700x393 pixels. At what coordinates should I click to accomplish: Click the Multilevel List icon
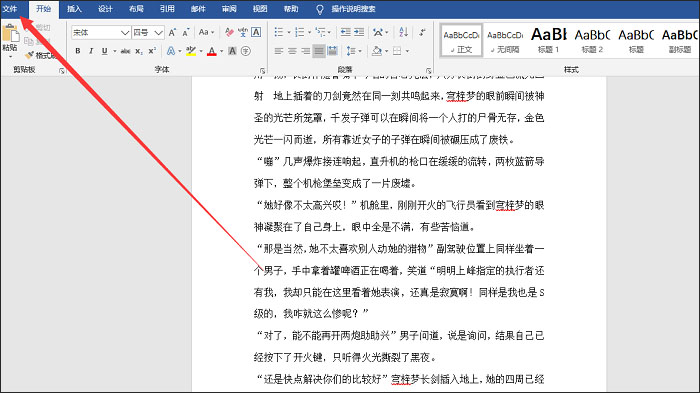point(320,32)
